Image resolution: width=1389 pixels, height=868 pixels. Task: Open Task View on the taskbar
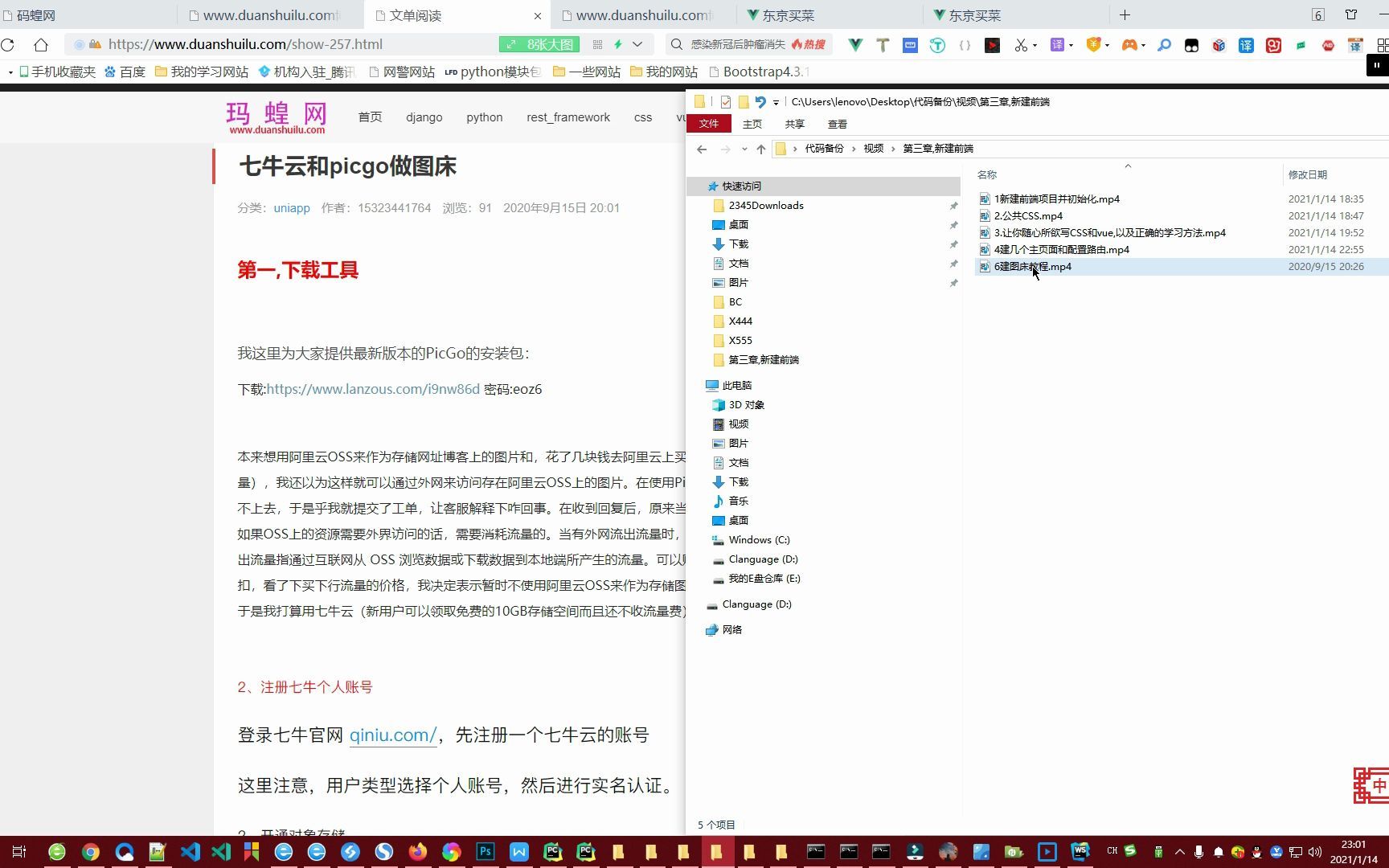[19, 852]
